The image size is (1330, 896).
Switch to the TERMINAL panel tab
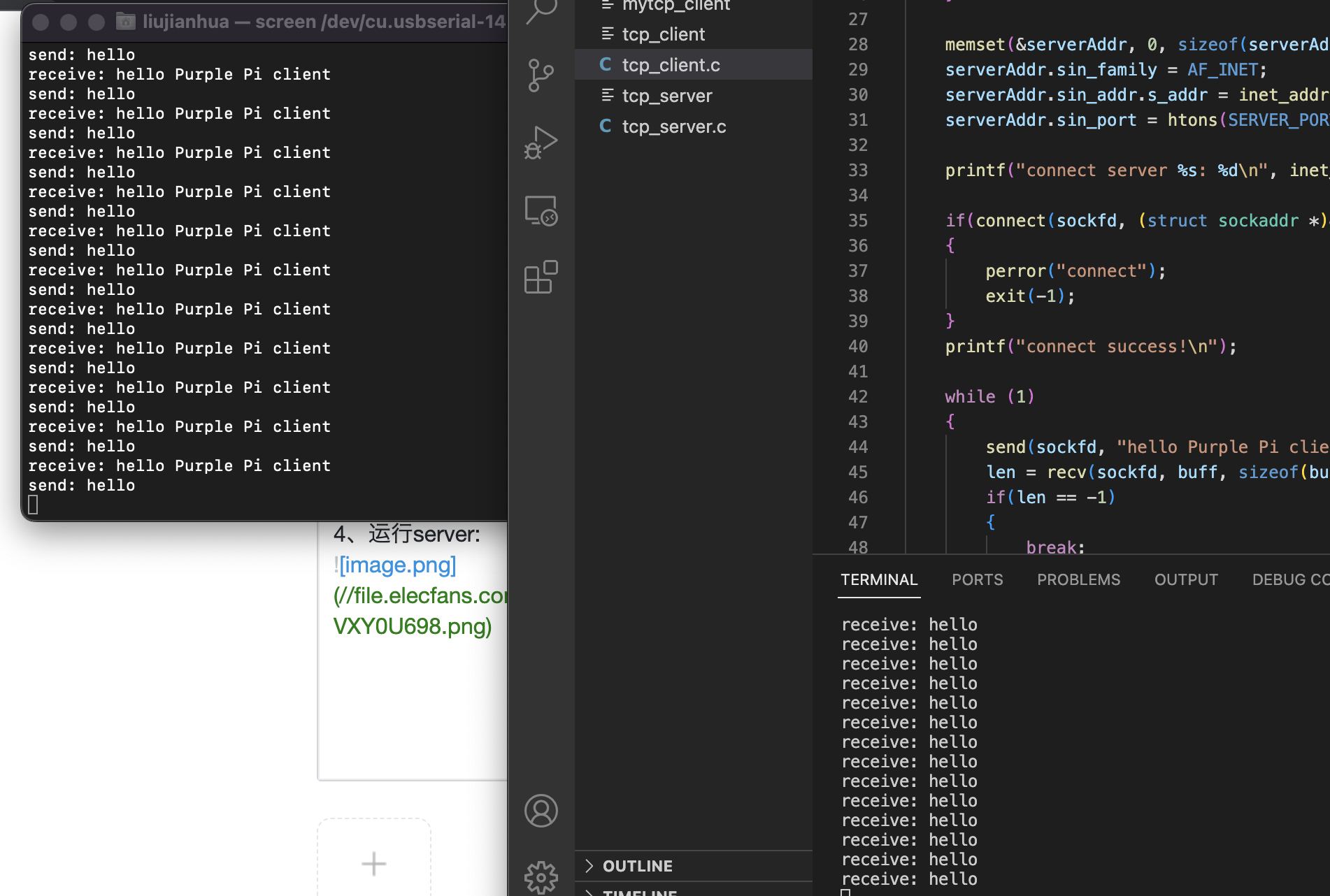point(879,580)
